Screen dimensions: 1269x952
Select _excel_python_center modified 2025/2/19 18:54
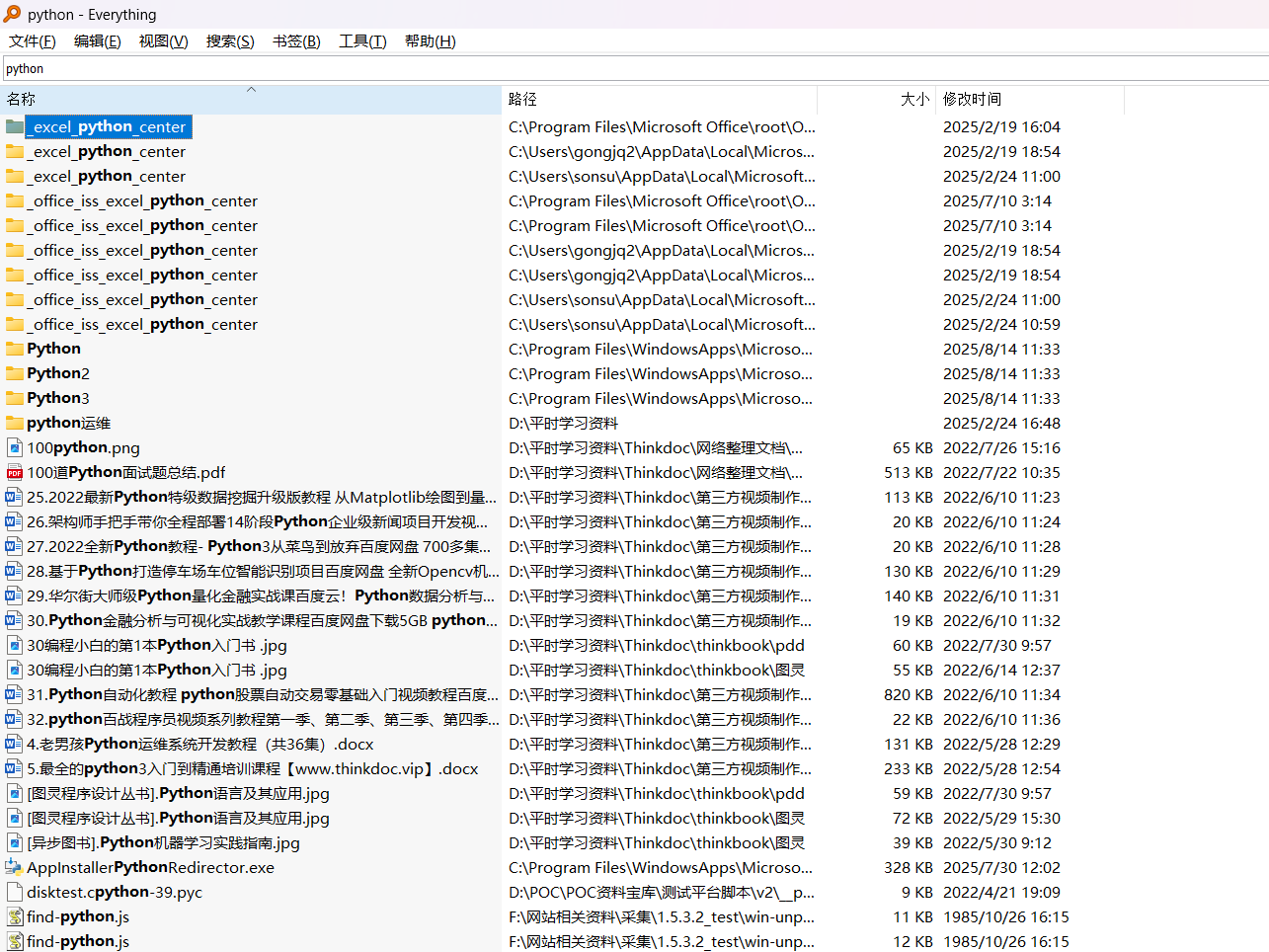(x=106, y=151)
